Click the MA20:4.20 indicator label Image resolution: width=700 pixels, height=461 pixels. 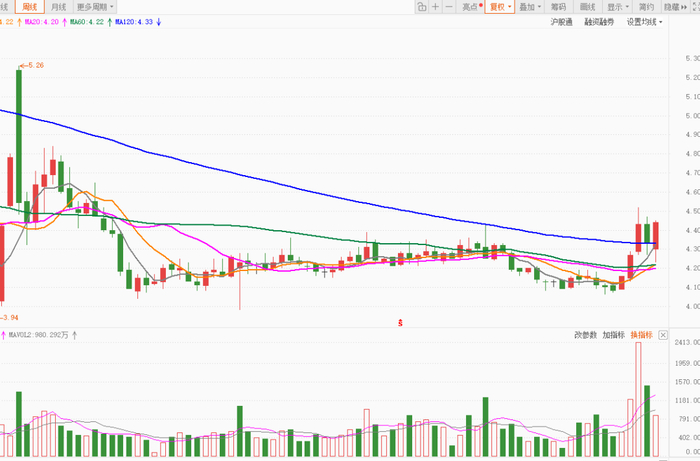pos(42,22)
